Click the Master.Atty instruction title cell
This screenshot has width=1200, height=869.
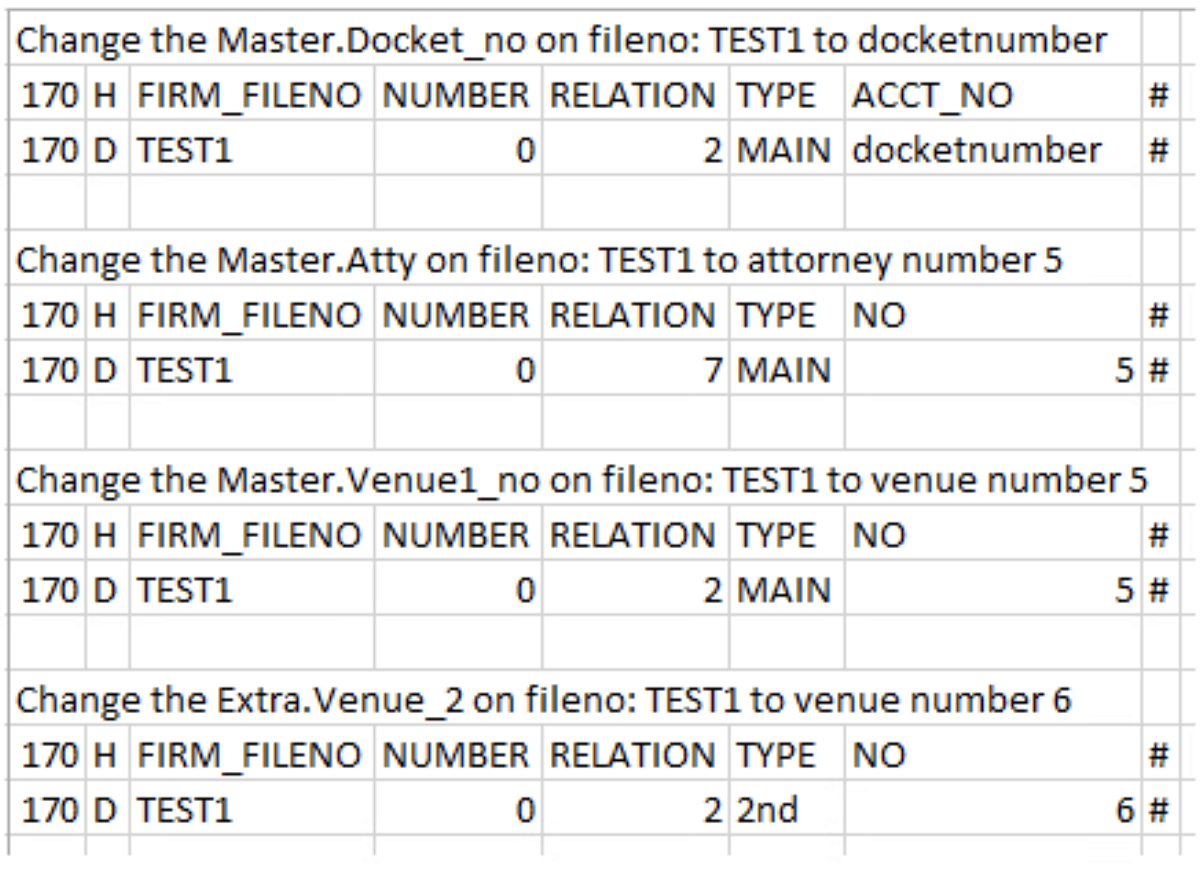click(x=539, y=260)
